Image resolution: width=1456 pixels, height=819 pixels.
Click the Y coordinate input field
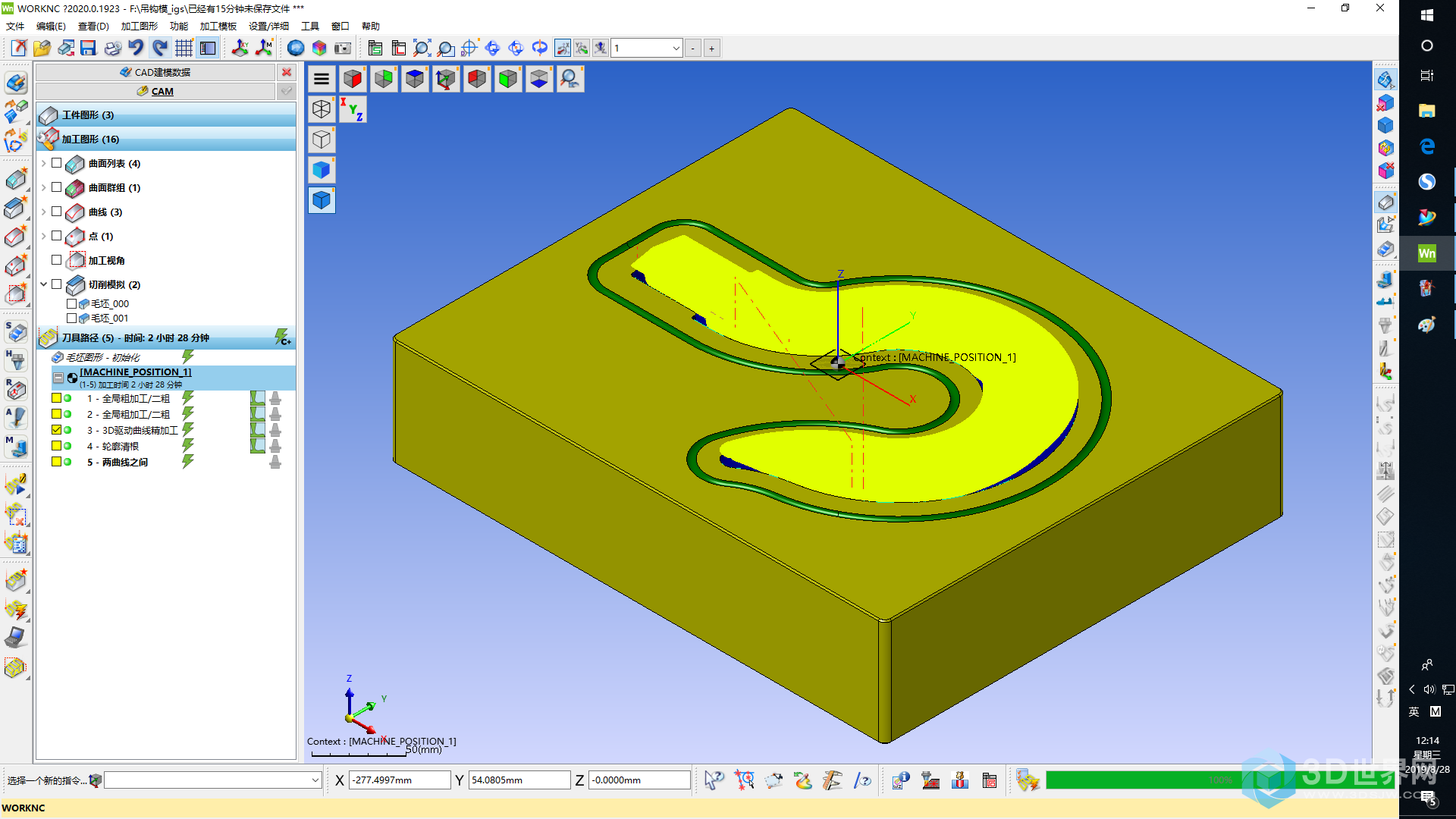click(519, 780)
